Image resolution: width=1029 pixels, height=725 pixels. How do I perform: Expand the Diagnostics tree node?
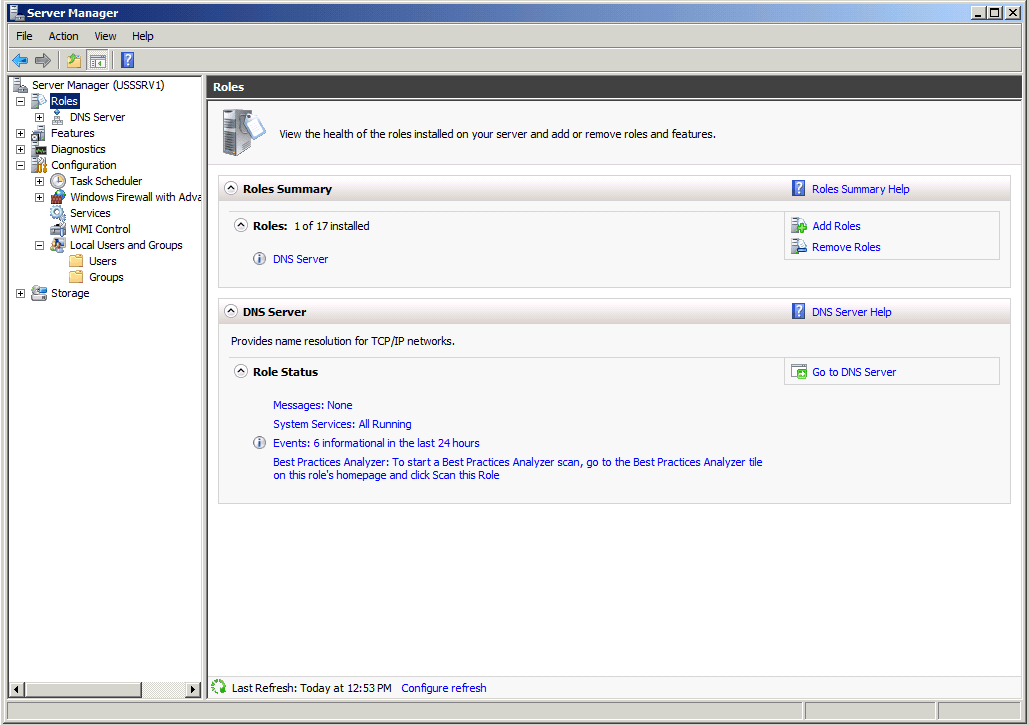[20, 150]
